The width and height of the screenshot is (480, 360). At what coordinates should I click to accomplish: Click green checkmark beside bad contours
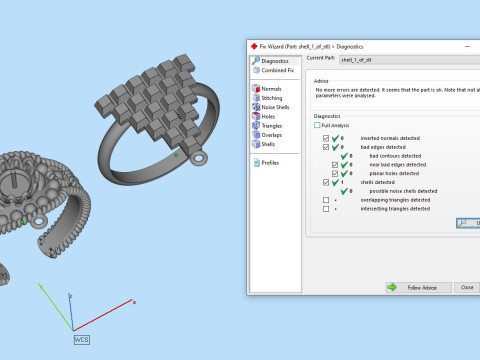pos(344,156)
